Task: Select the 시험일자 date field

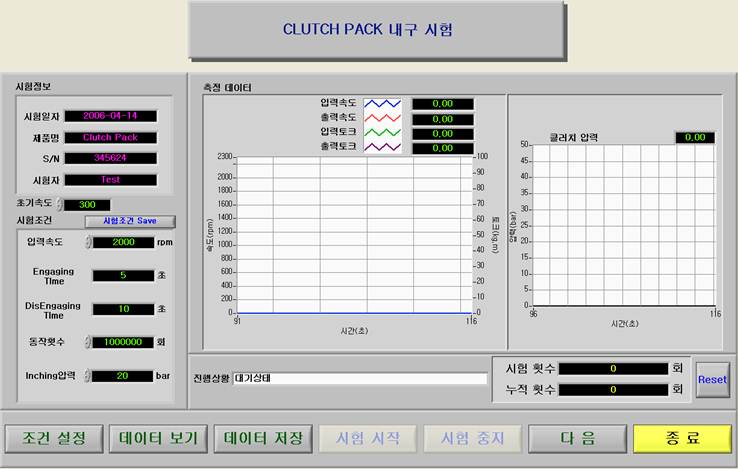Action: [111, 116]
